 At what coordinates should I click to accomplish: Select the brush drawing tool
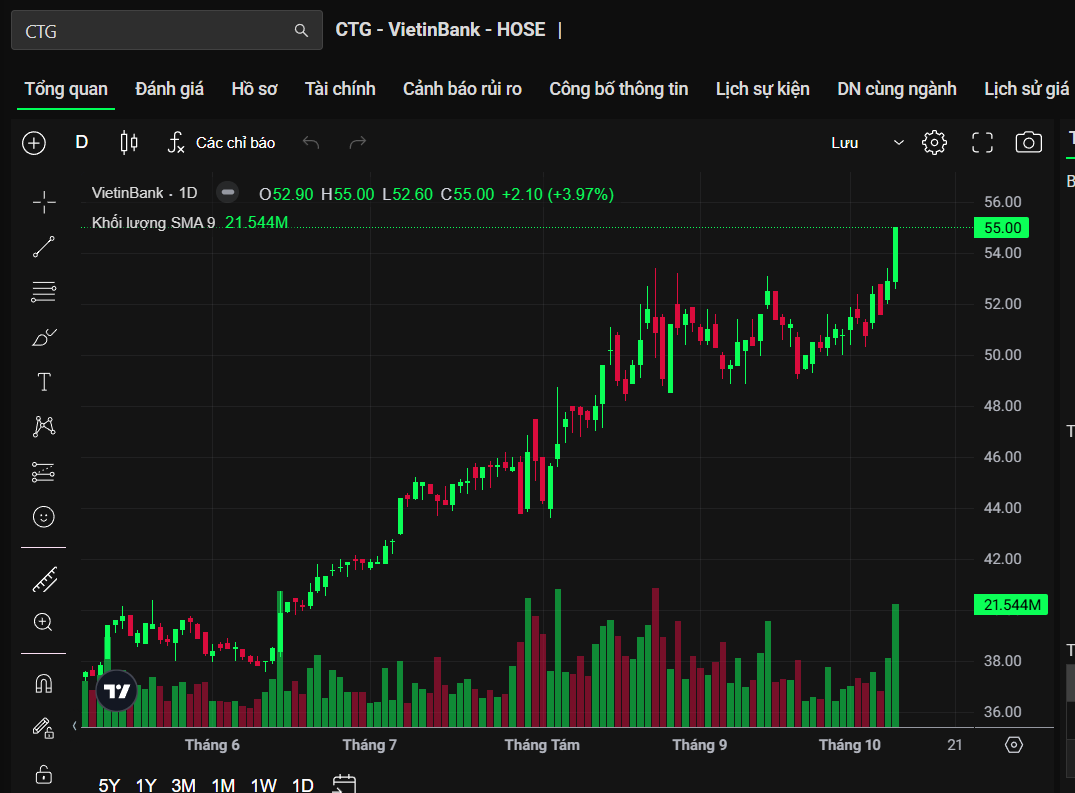coord(44,337)
